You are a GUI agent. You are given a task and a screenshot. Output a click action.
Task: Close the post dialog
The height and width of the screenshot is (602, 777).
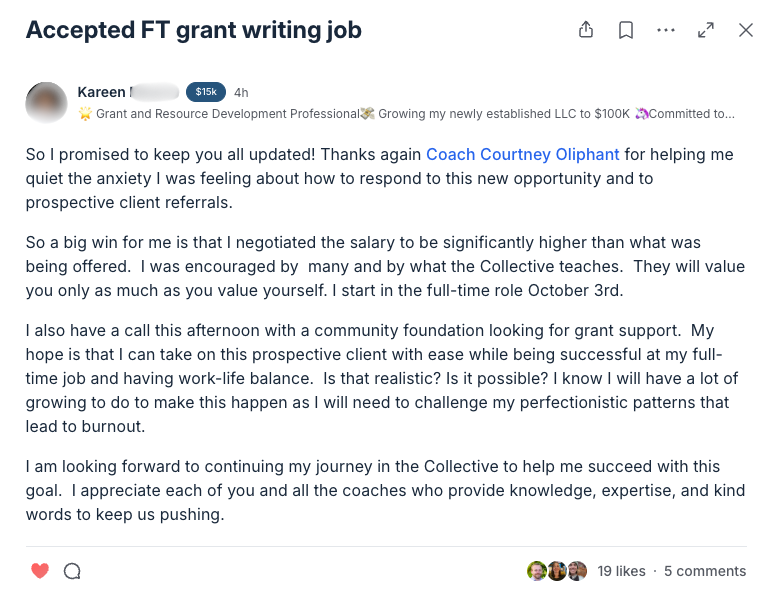pyautogui.click(x=746, y=30)
